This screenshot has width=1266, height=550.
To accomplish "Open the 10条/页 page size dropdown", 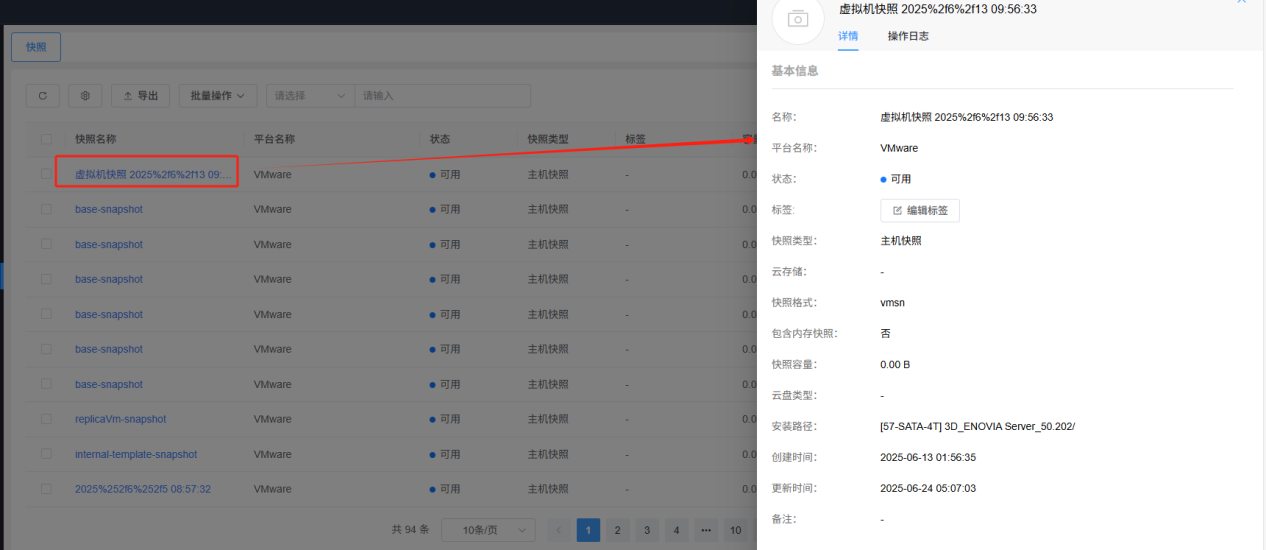I will (488, 530).
